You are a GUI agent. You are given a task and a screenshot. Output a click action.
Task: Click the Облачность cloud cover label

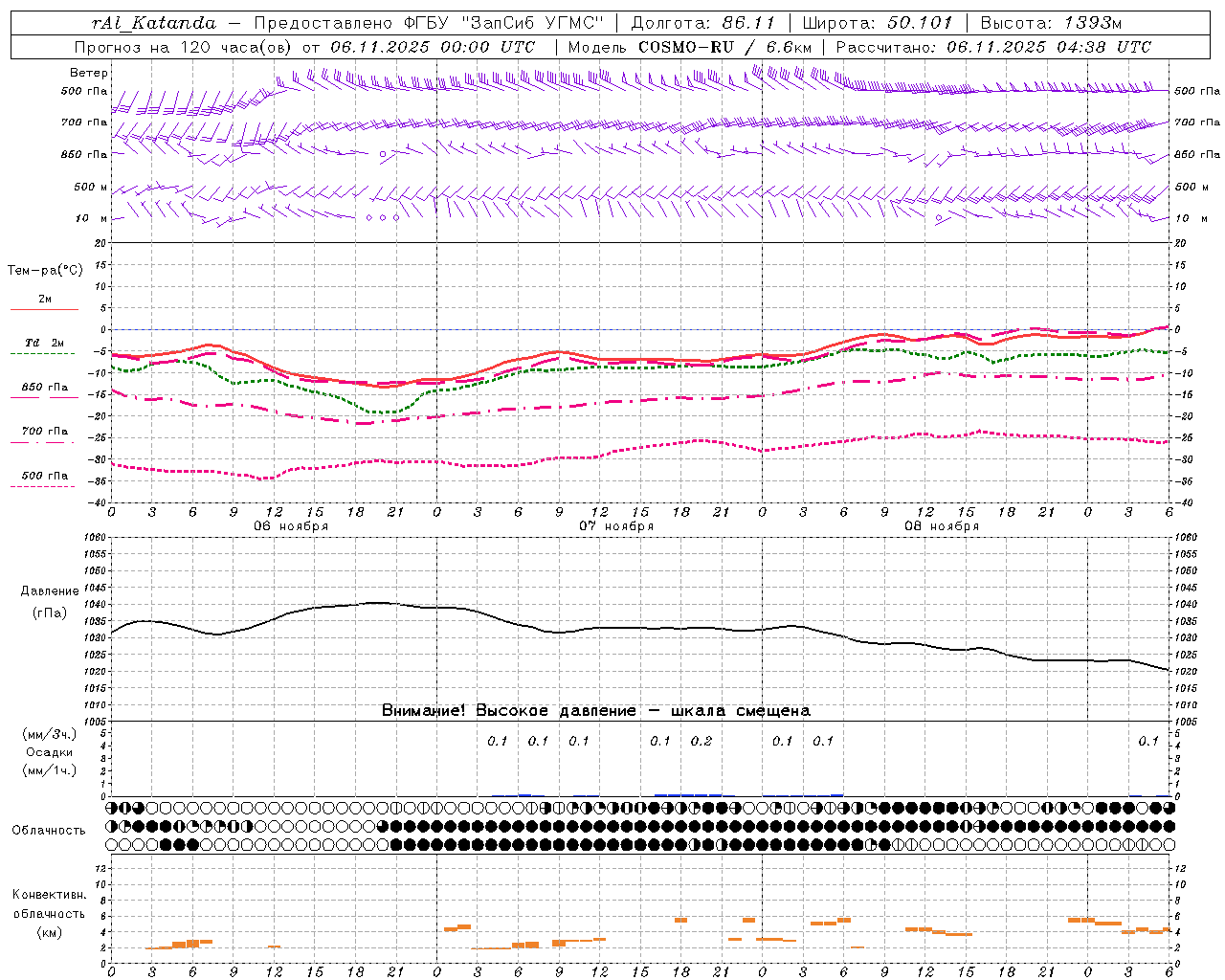(49, 831)
